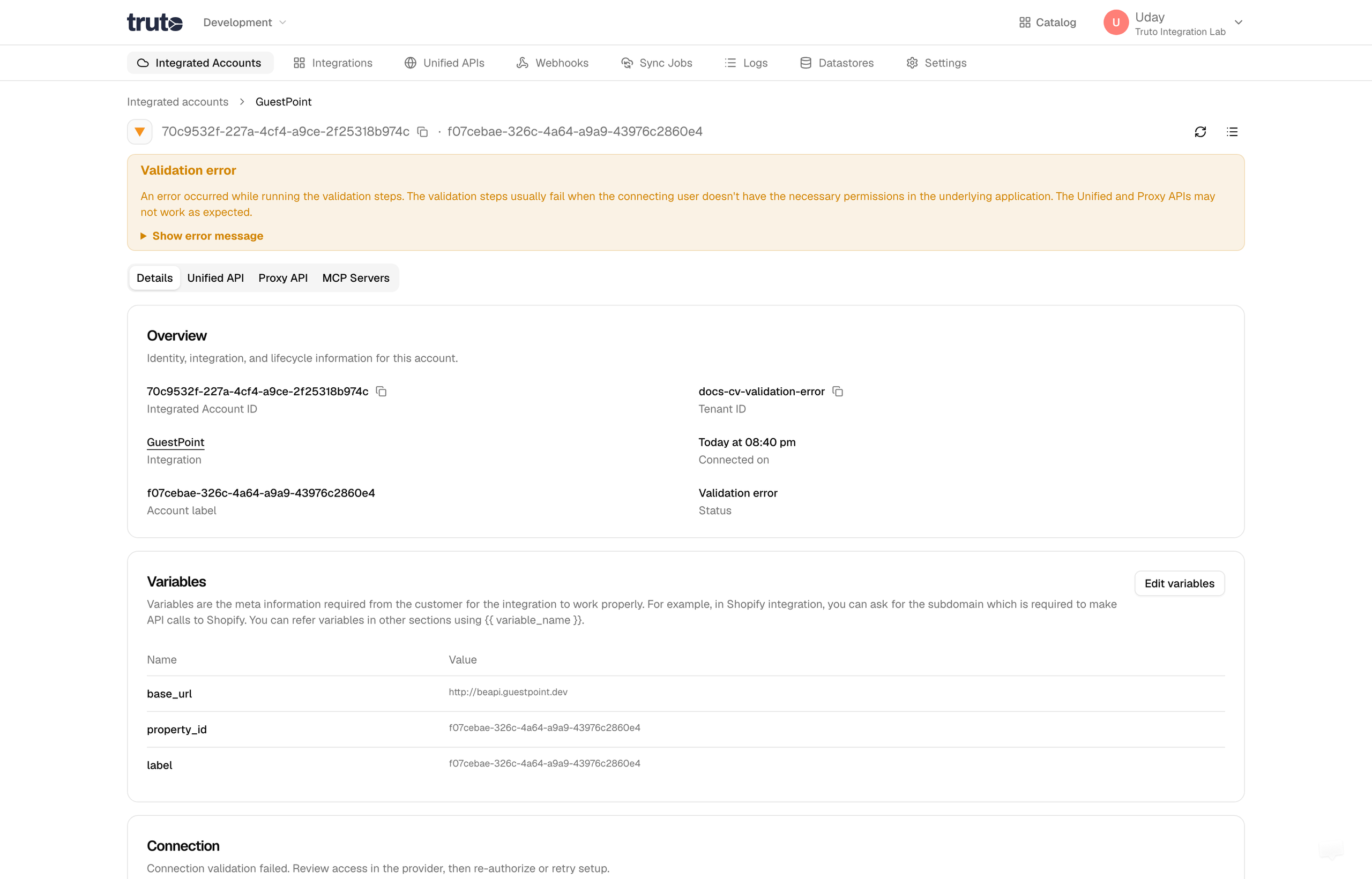Select the Integrated Accounts nav tab
Viewport: 1372px width, 879px height.
point(200,63)
